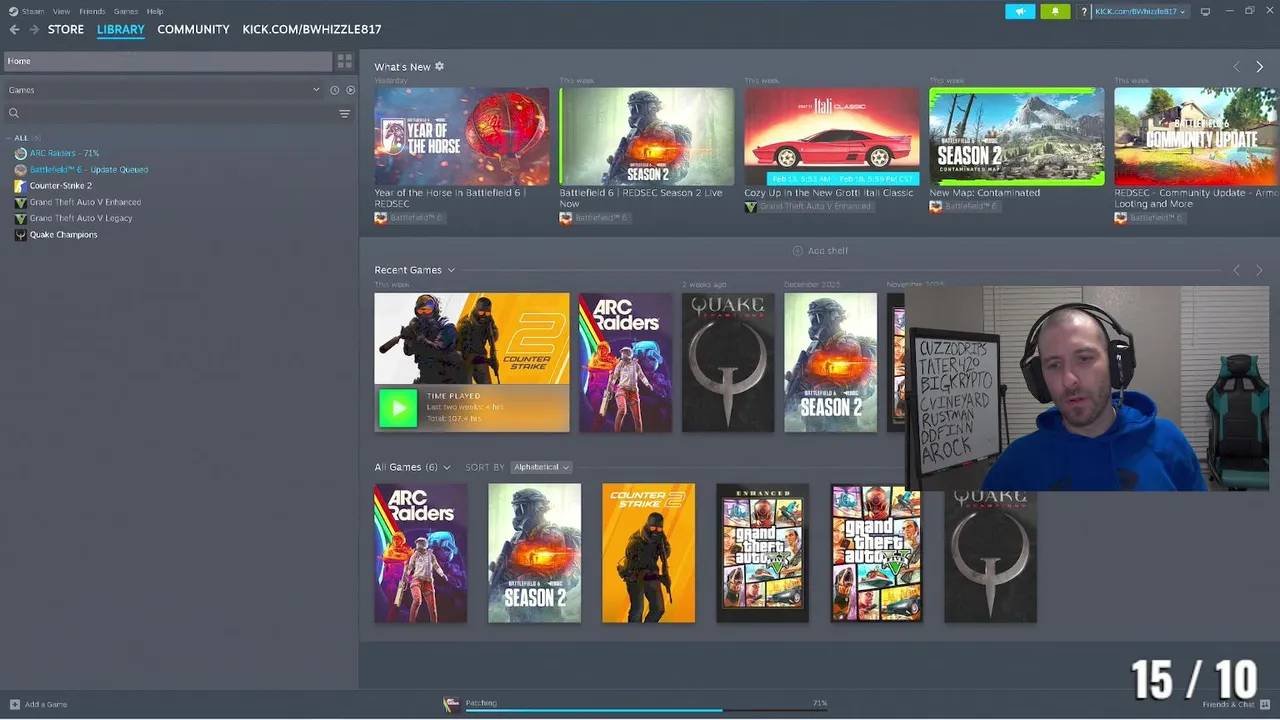
Task: Open What's New settings gear
Action: pos(439,66)
